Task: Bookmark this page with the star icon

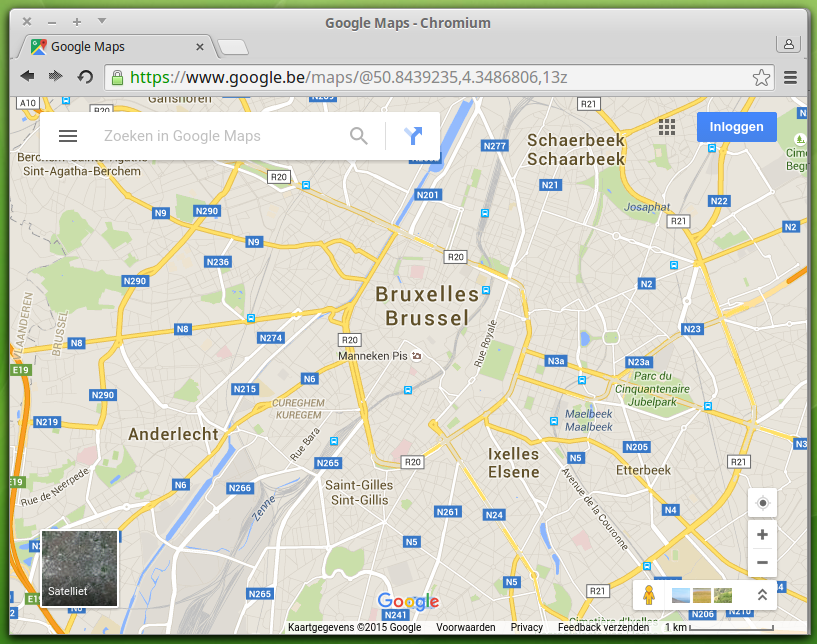Action: coord(761,77)
